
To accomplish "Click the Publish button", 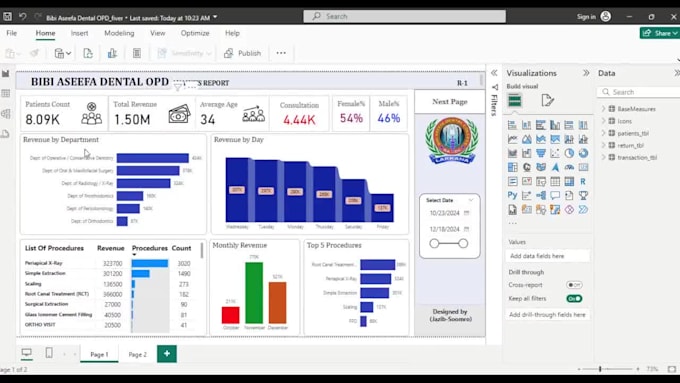I will click(242, 53).
